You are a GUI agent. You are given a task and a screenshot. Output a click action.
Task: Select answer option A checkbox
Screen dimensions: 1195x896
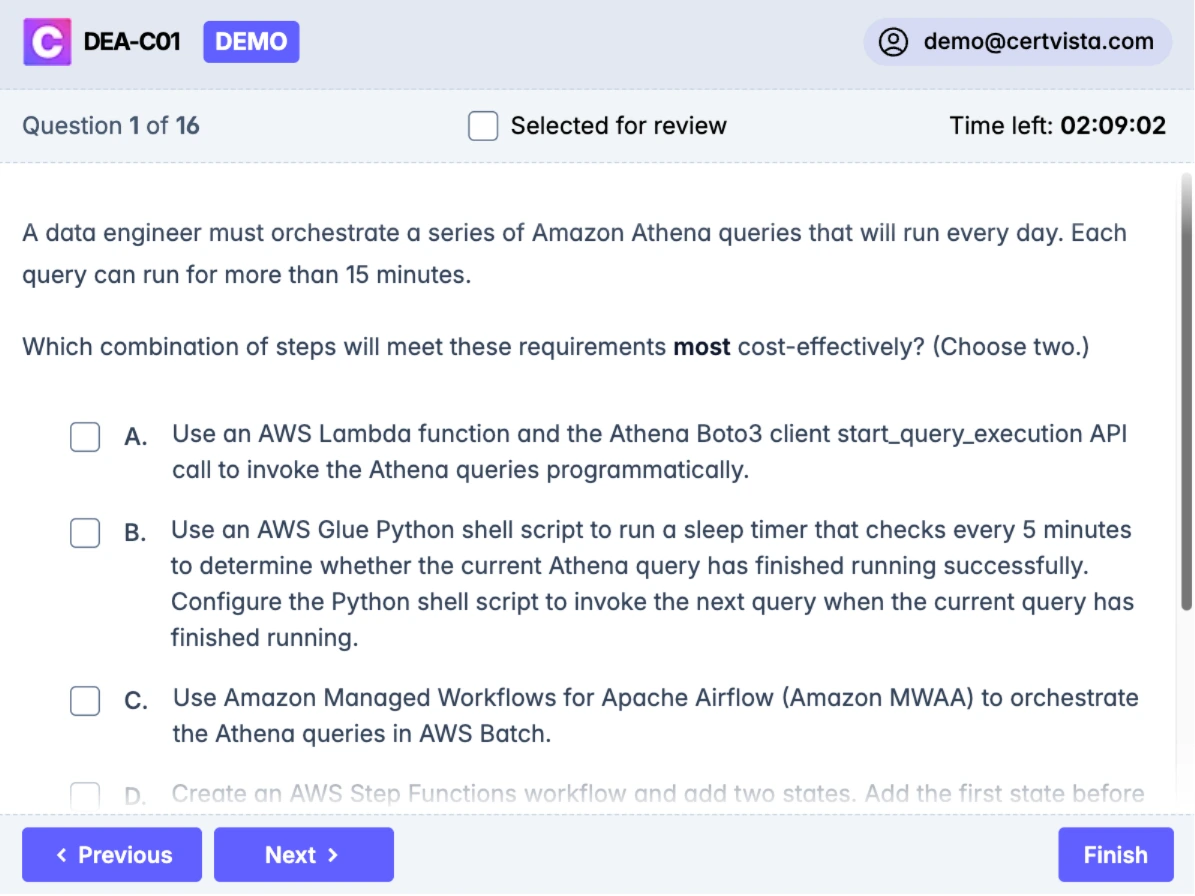pos(85,437)
